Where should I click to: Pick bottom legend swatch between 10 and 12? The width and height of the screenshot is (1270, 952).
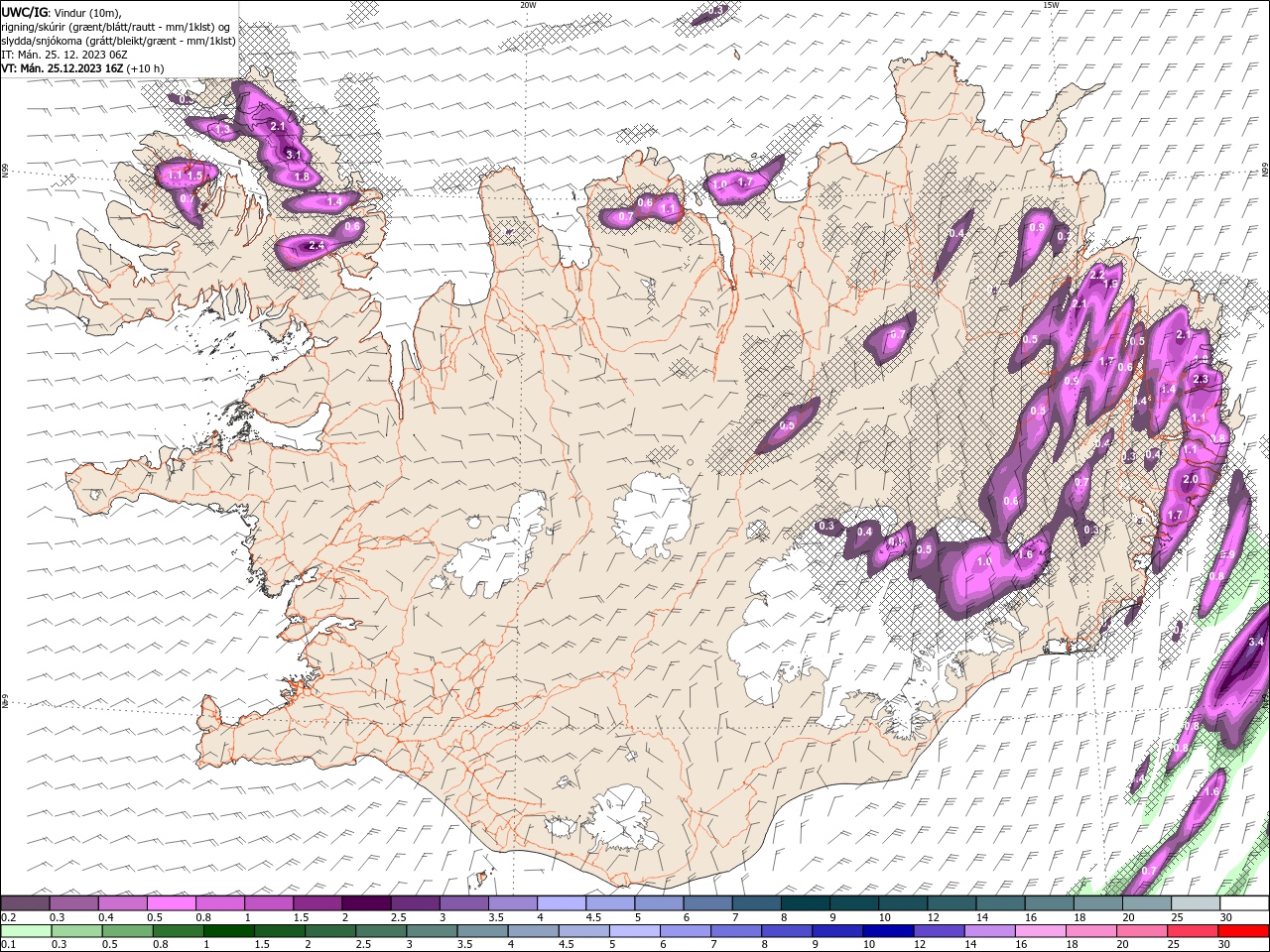[889, 931]
